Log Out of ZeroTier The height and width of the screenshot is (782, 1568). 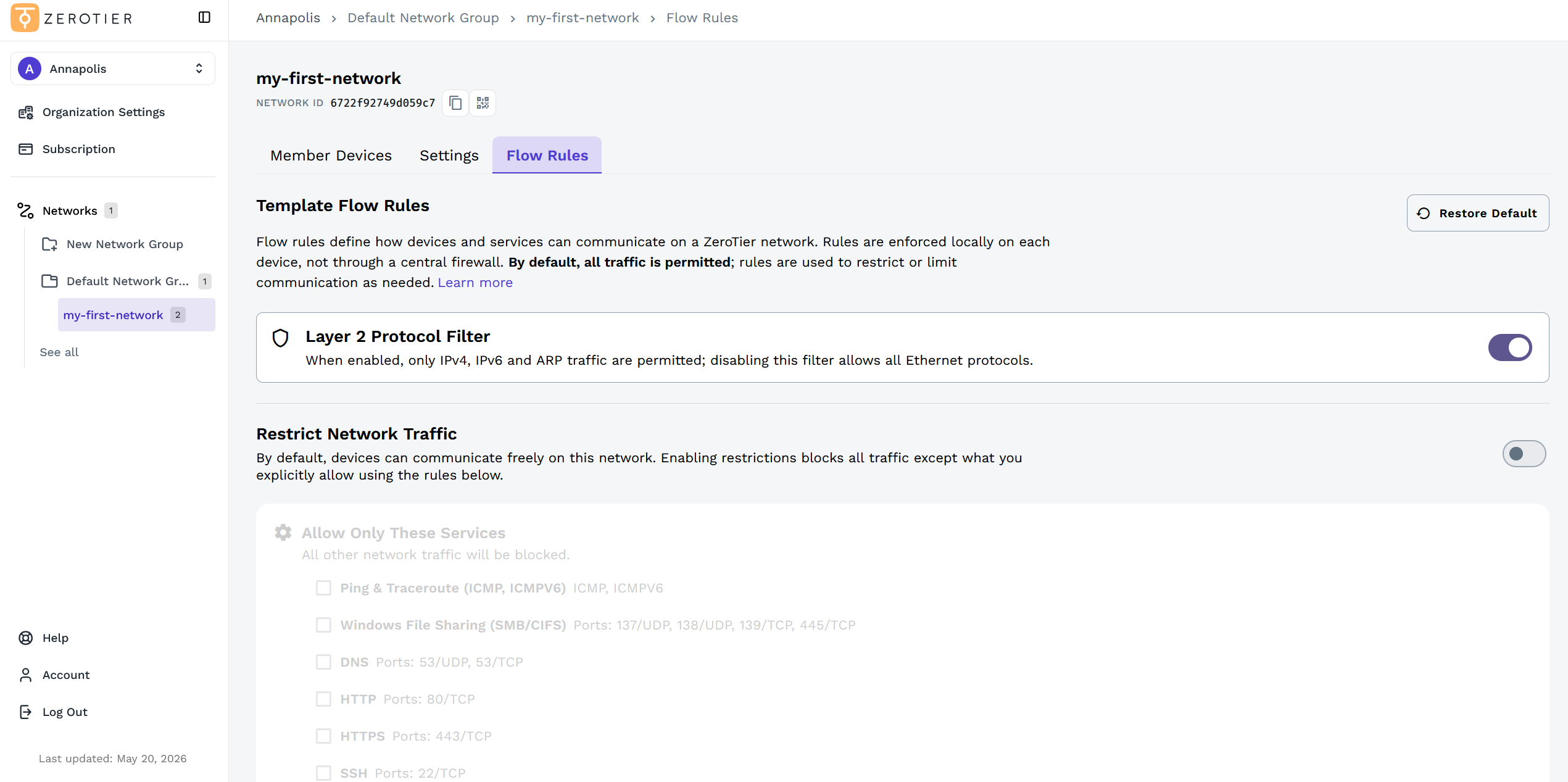tap(65, 712)
